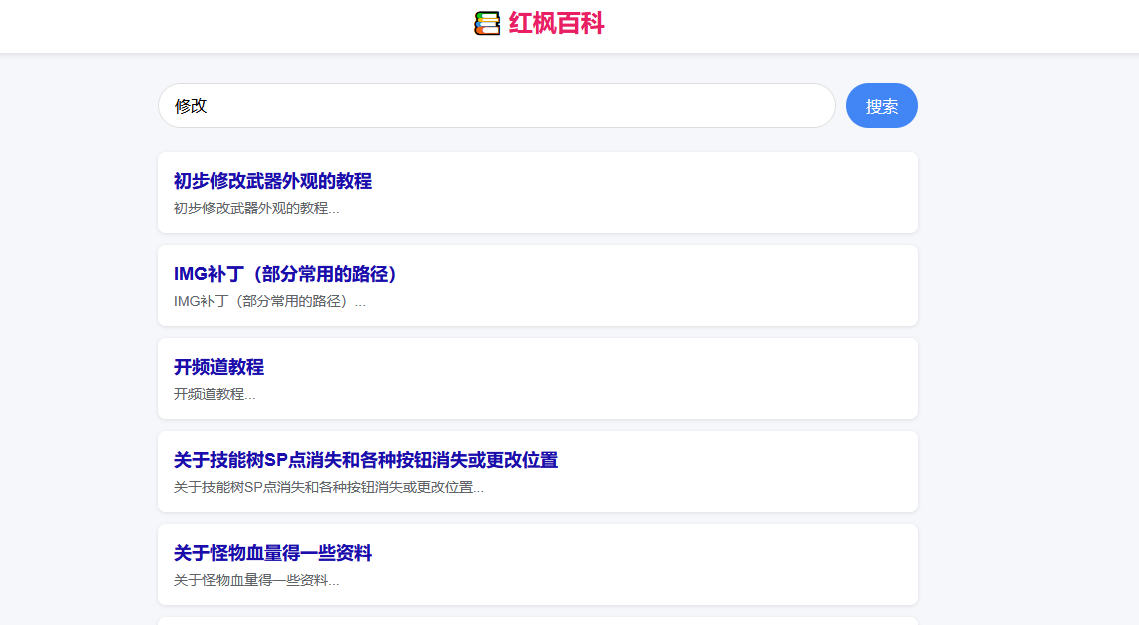
Task: Open article 初步修改武器外观的教程
Action: point(272,181)
